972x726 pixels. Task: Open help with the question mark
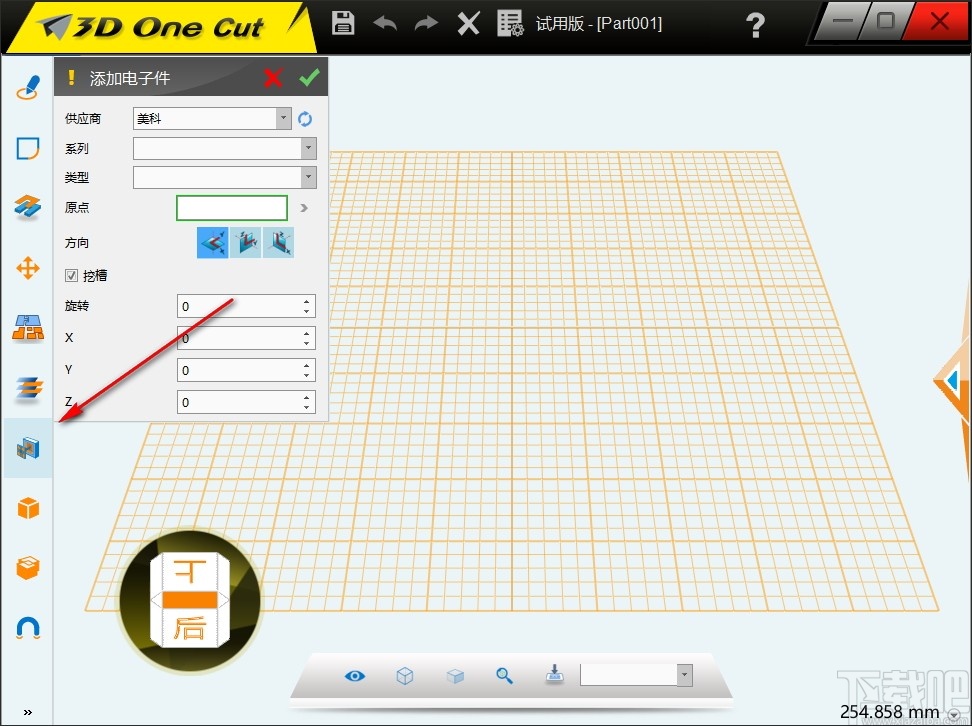[x=755, y=25]
